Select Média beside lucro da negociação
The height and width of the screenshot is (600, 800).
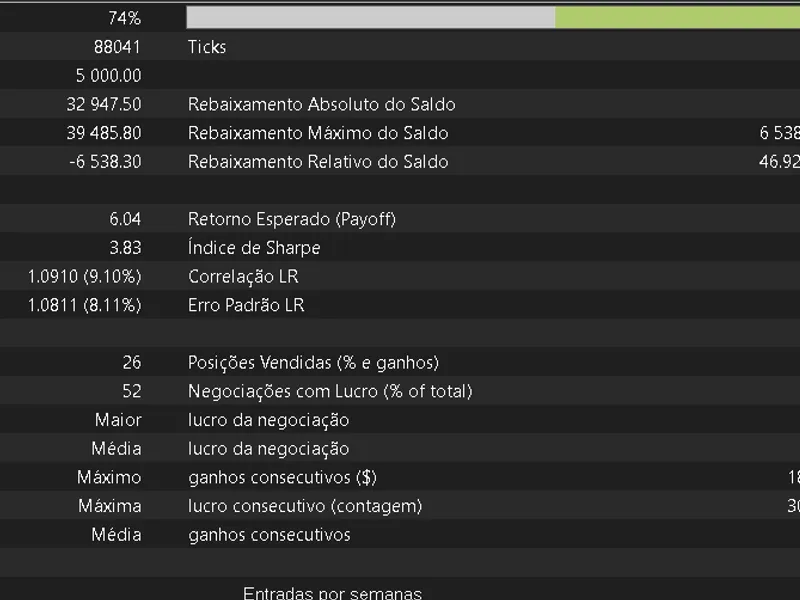point(116,448)
